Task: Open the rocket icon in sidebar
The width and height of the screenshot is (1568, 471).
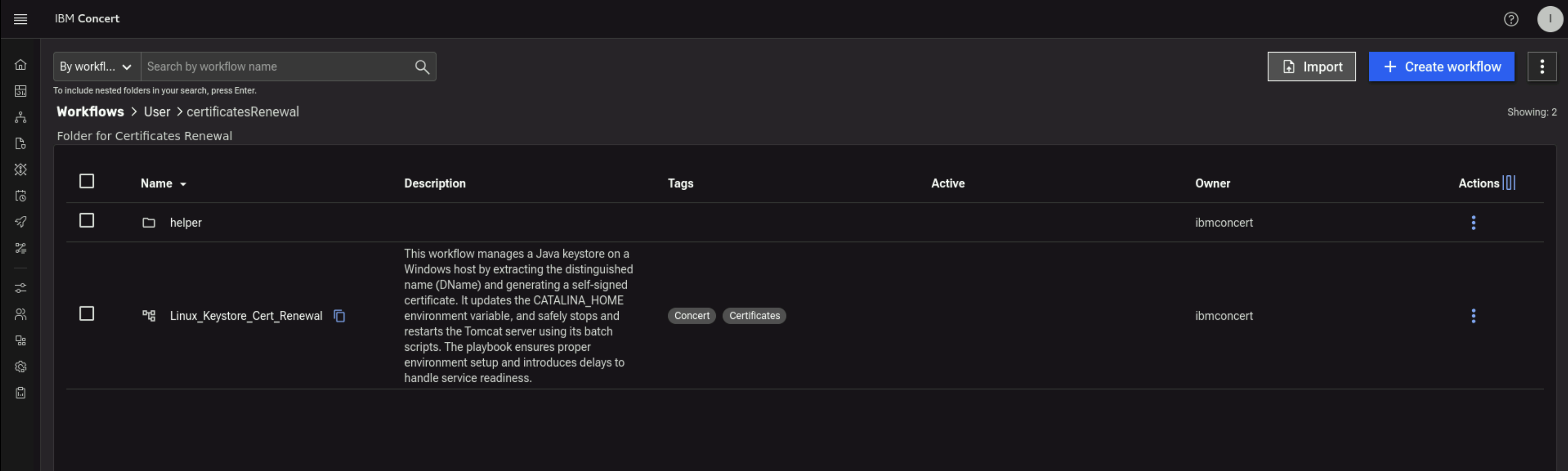Action: tap(20, 222)
